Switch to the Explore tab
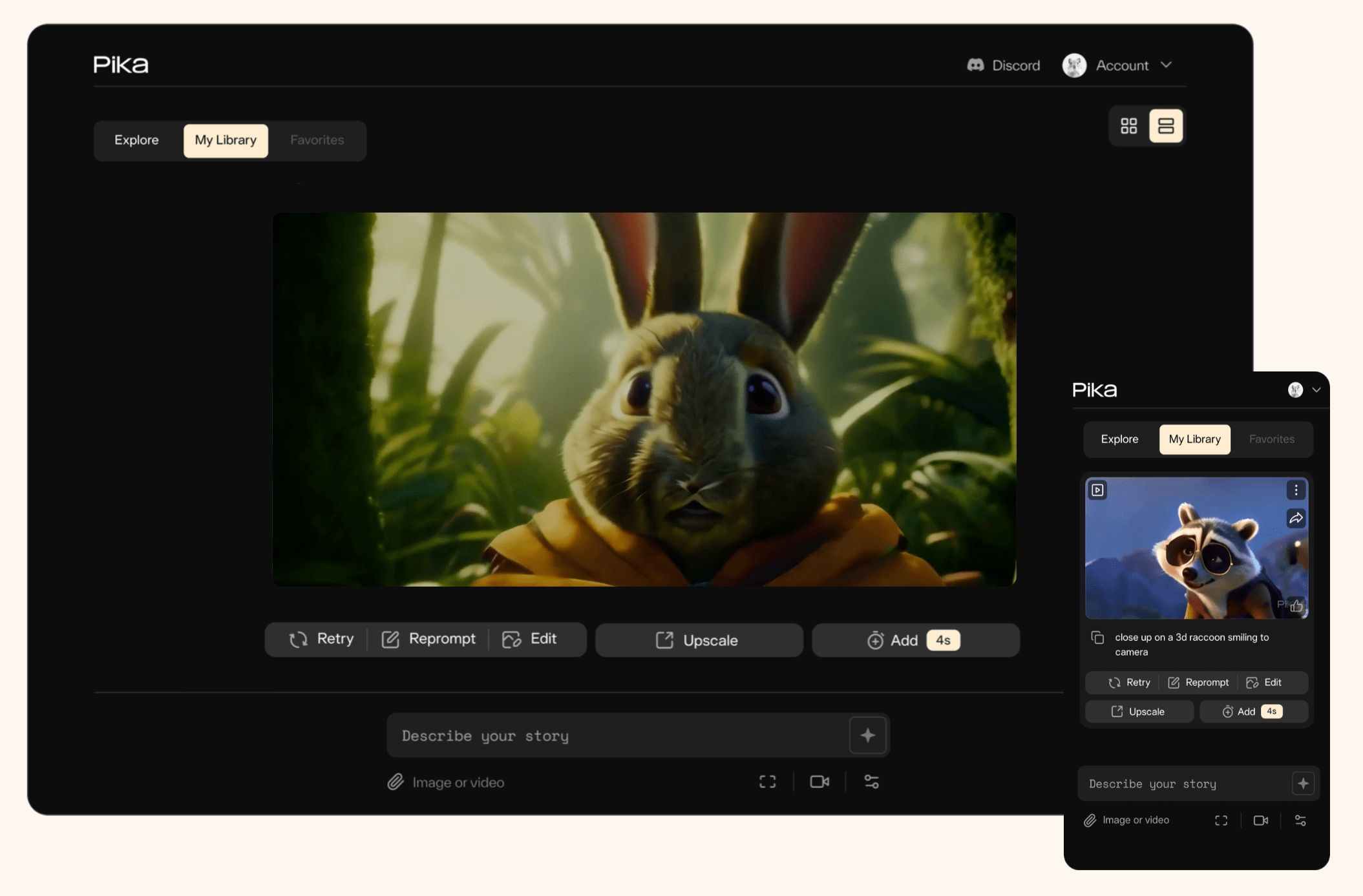 [x=136, y=140]
